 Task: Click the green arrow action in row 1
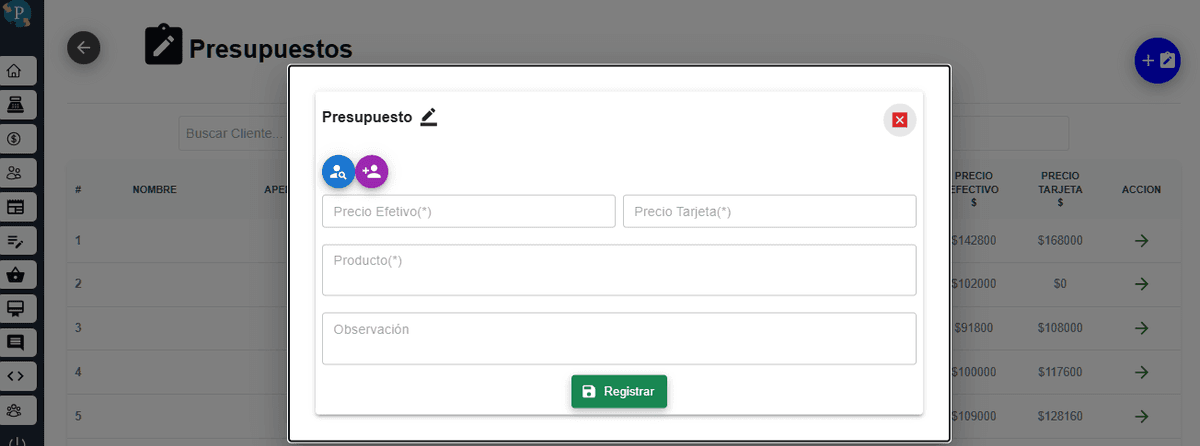click(1141, 241)
